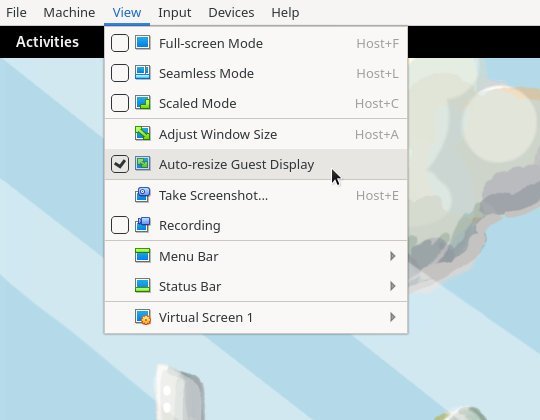
Task: Select the Seamless Mode label
Action: 206,73
